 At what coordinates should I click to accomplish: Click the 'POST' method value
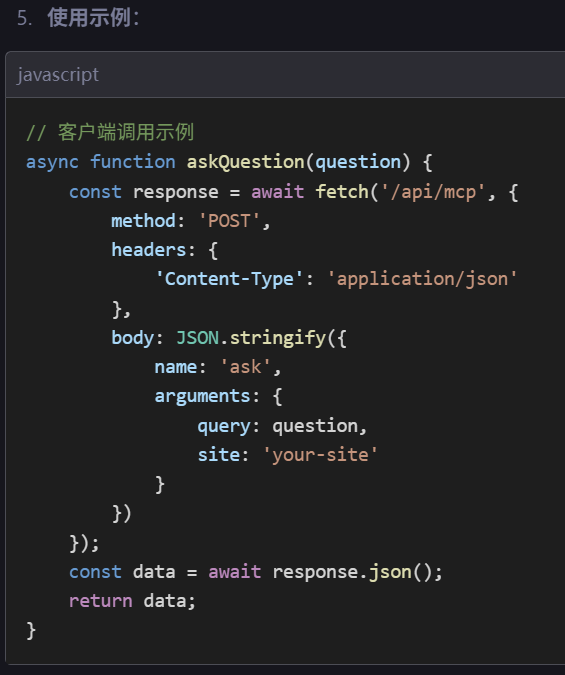point(229,221)
